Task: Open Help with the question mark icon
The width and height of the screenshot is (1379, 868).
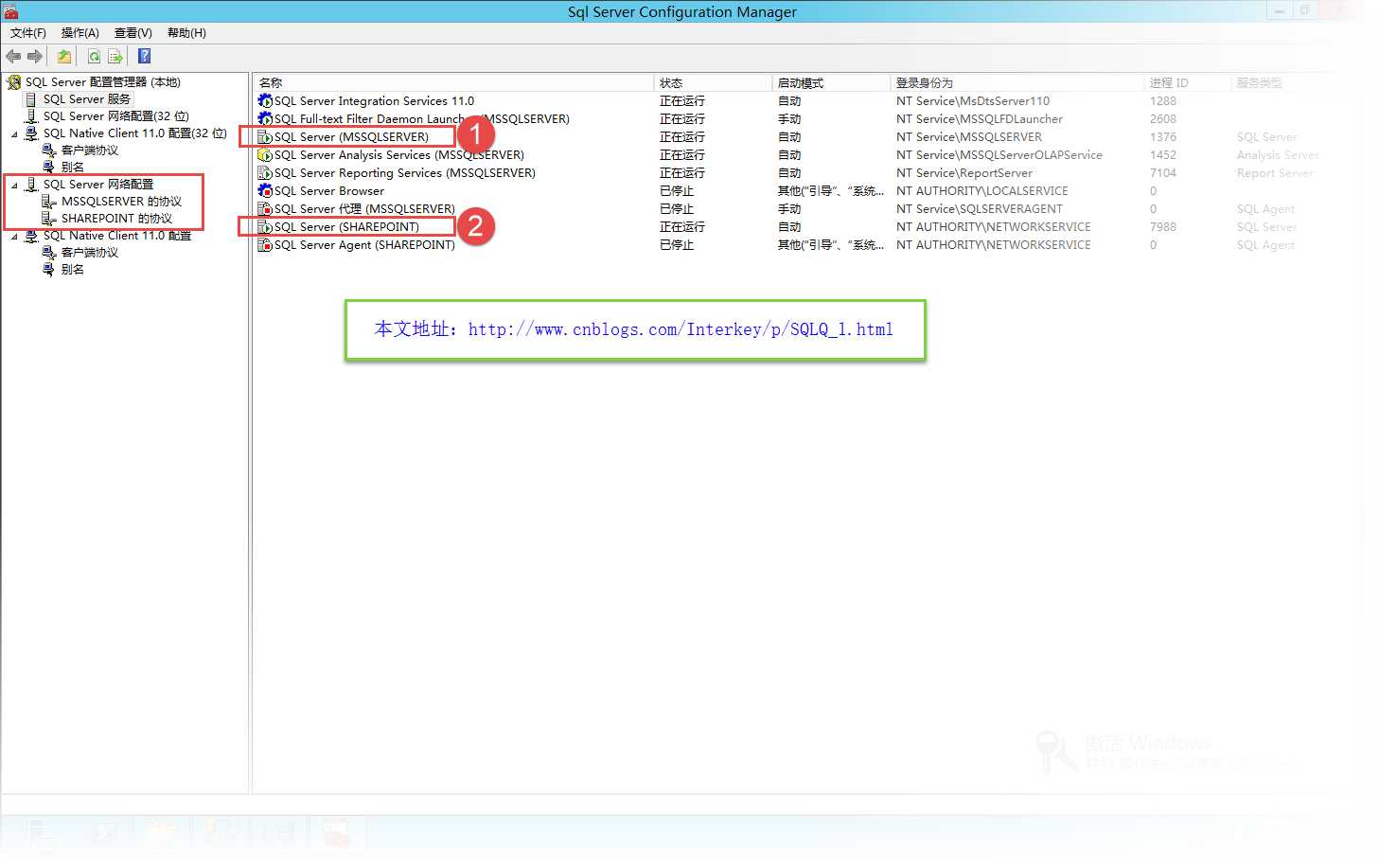Action: (x=144, y=56)
